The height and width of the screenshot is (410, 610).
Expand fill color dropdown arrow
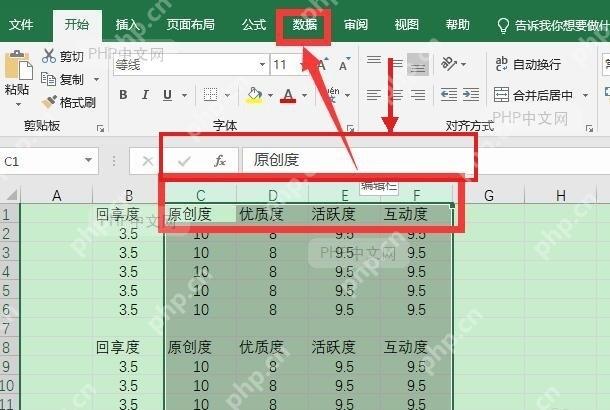coord(270,95)
